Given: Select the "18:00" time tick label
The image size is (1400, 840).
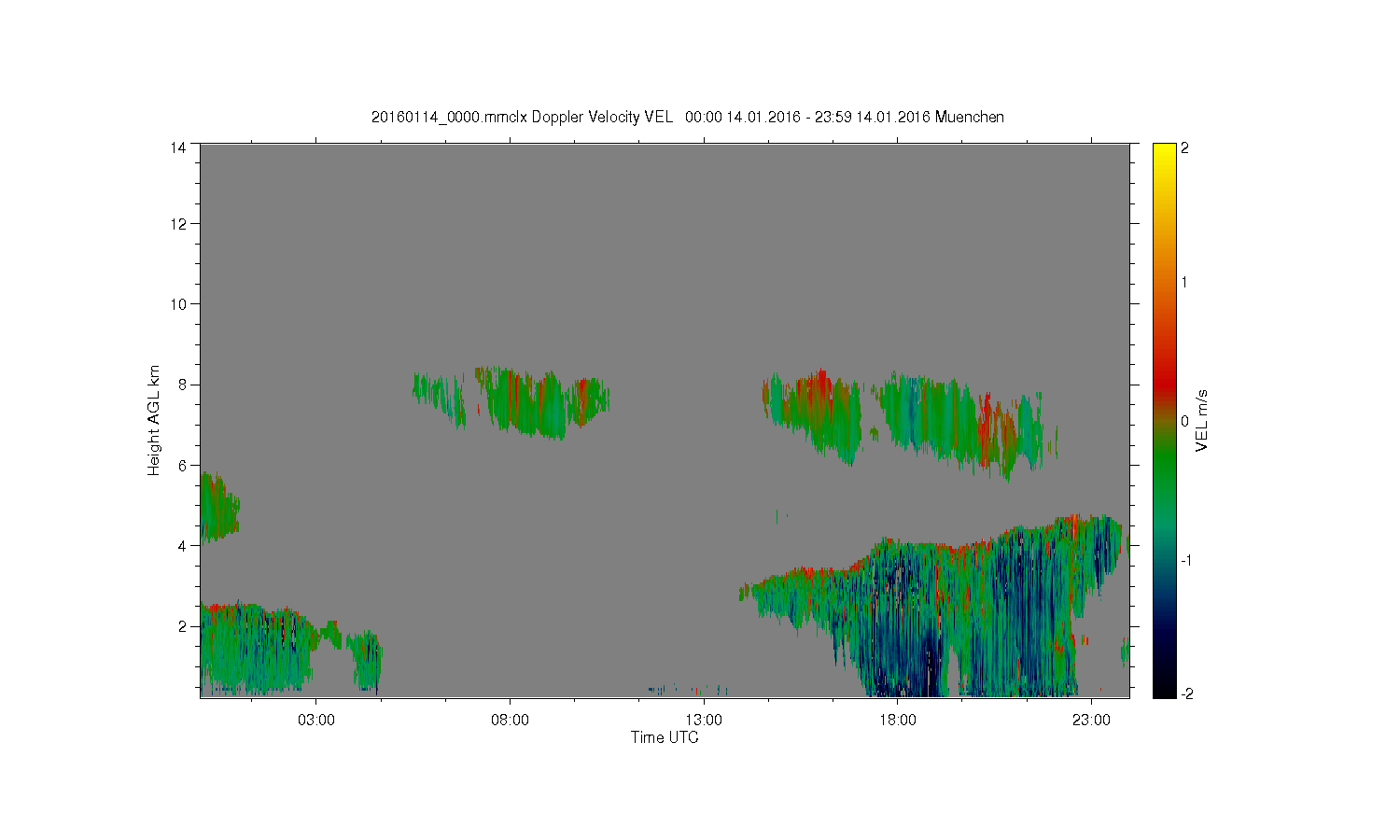Looking at the screenshot, I should click(898, 721).
